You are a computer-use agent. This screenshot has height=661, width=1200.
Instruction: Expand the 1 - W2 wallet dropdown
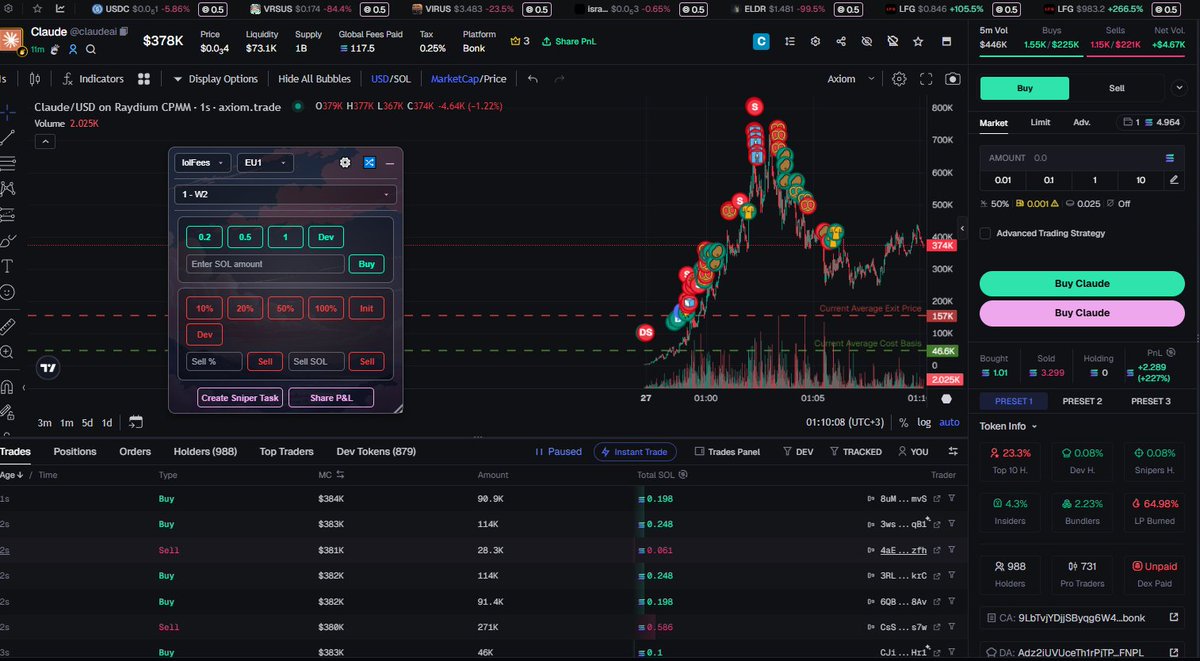point(285,194)
